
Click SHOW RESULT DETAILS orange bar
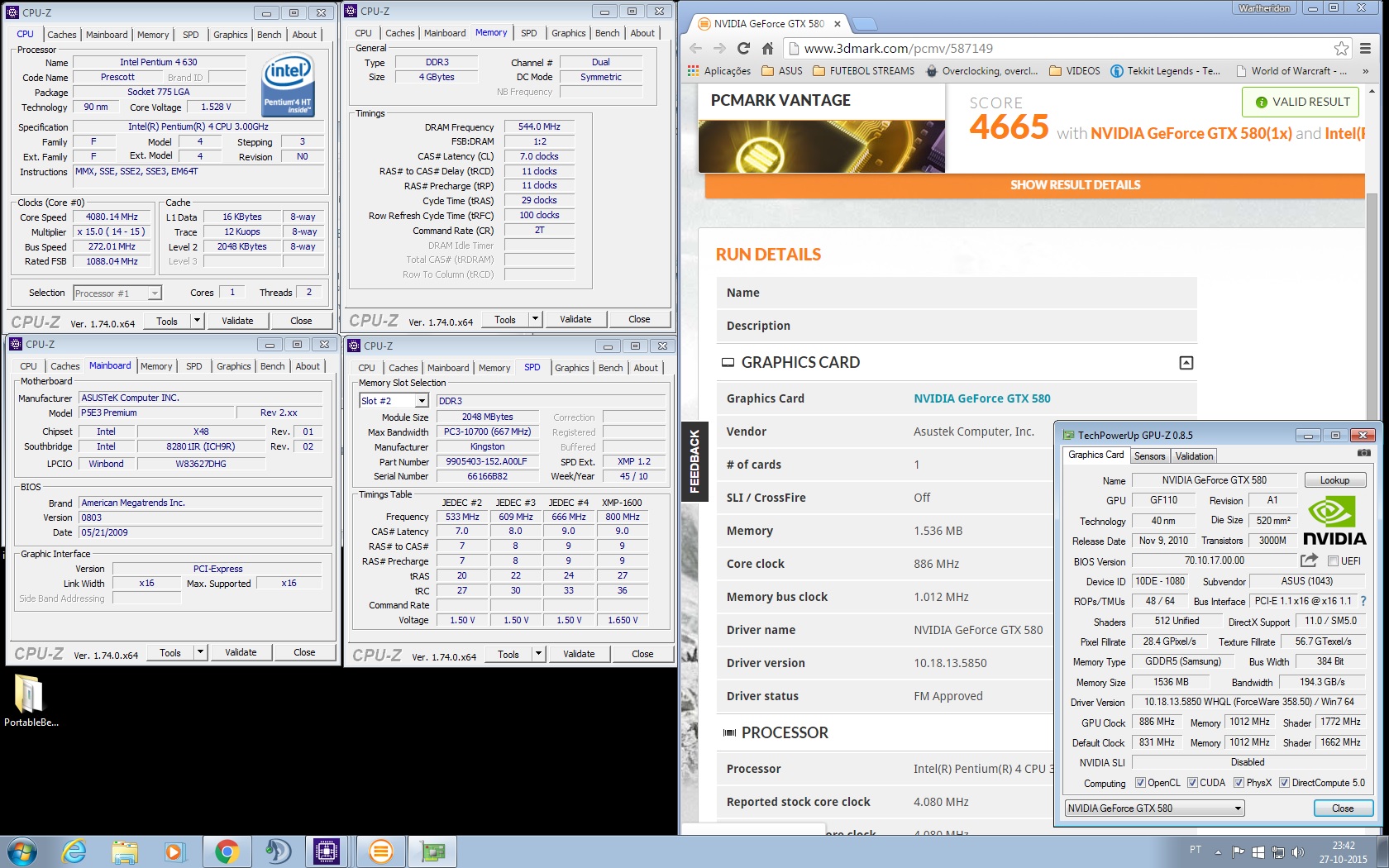tap(1034, 185)
